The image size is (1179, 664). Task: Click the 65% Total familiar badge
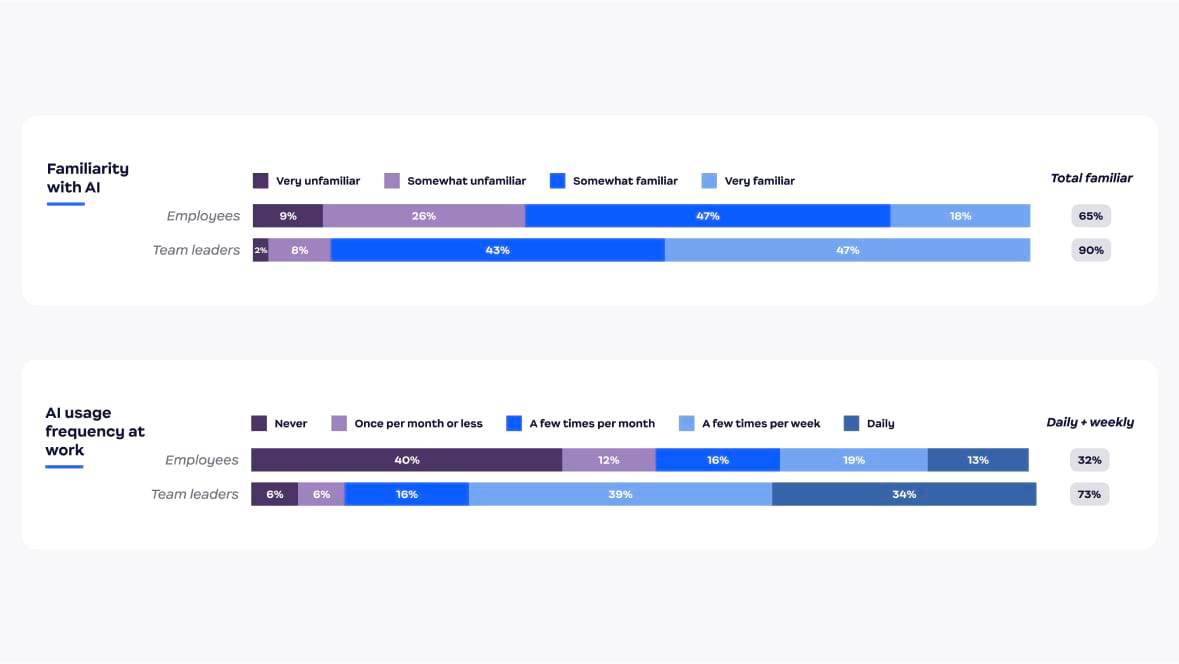(x=1091, y=216)
